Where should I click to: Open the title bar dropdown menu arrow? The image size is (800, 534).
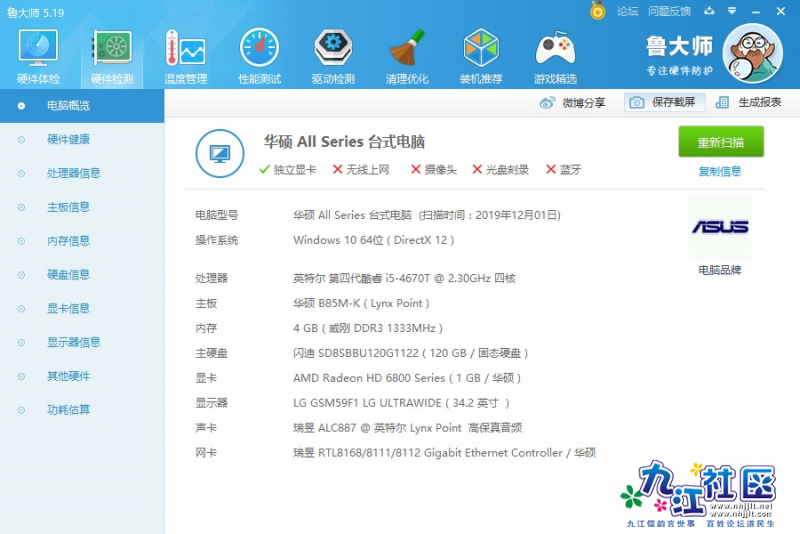click(x=732, y=11)
